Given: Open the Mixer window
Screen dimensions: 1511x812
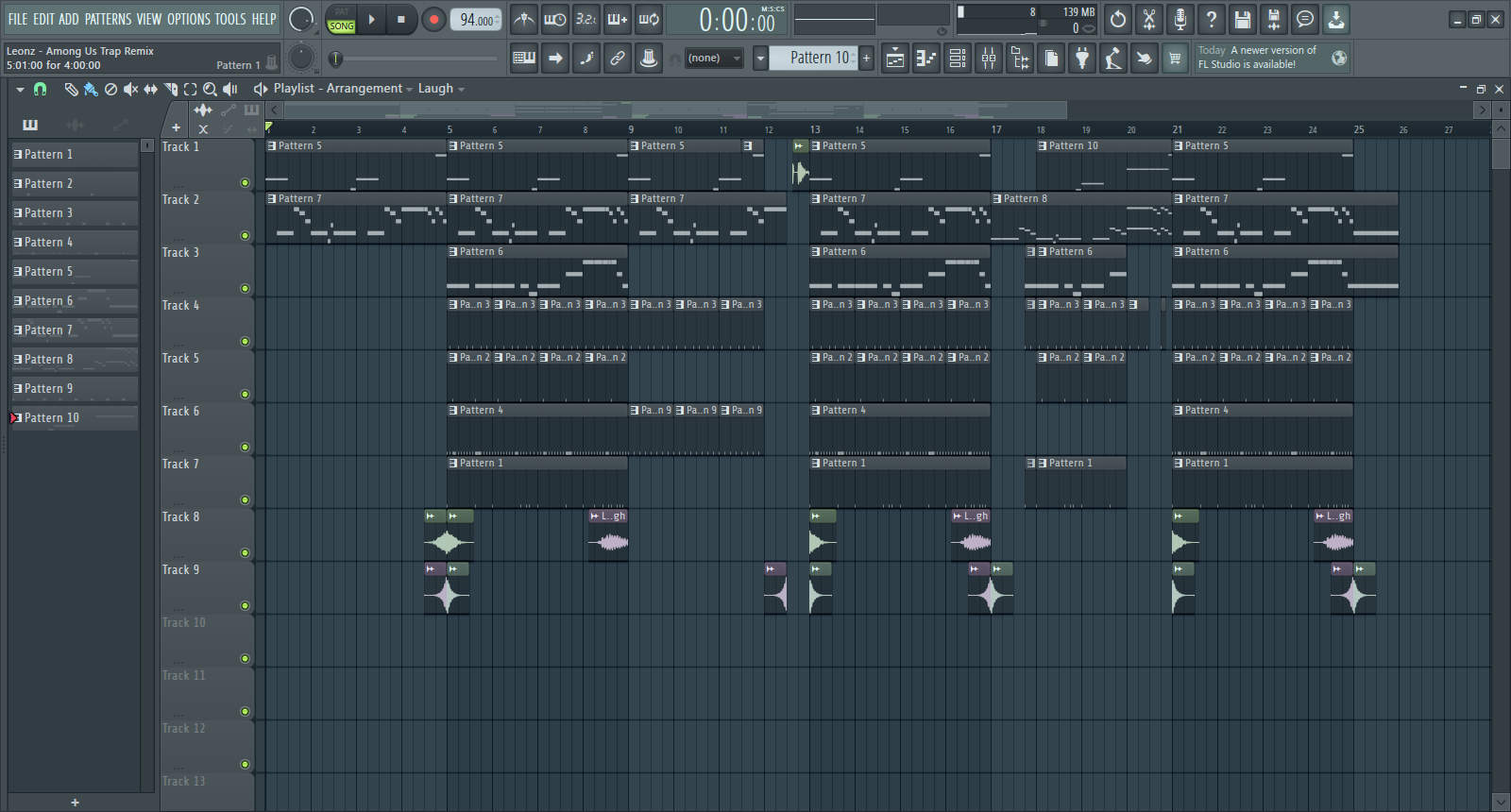Looking at the screenshot, I should [989, 59].
